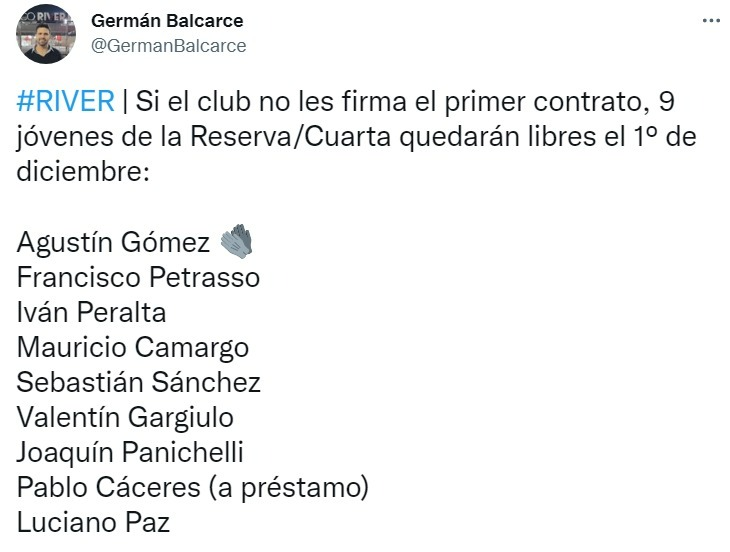
Task: Click the goalkeeper gloves emoji beside Agustín Gómez
Action: (237, 242)
